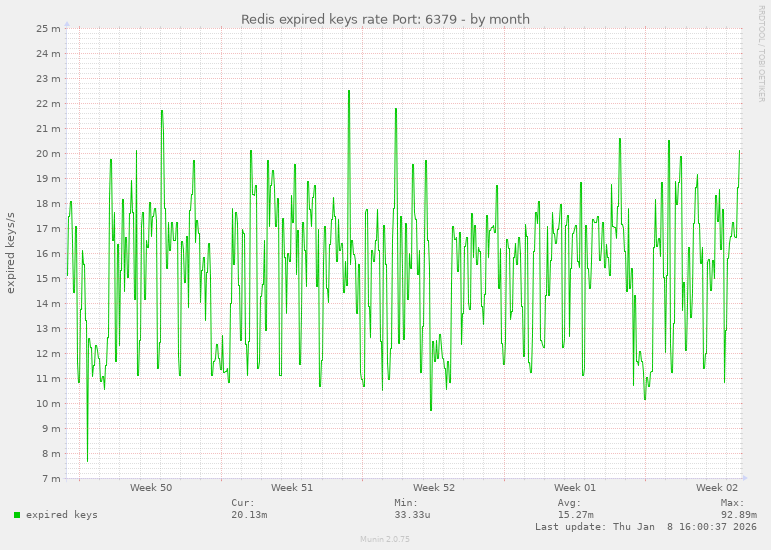
Task: Click the '23 m' y-axis label
Action: (x=48, y=79)
